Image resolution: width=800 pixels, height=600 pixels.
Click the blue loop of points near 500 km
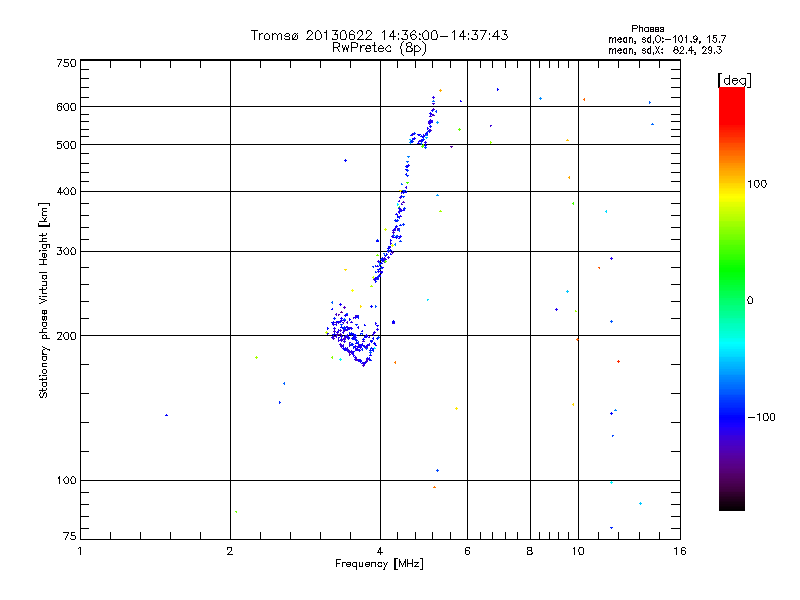pos(417,139)
